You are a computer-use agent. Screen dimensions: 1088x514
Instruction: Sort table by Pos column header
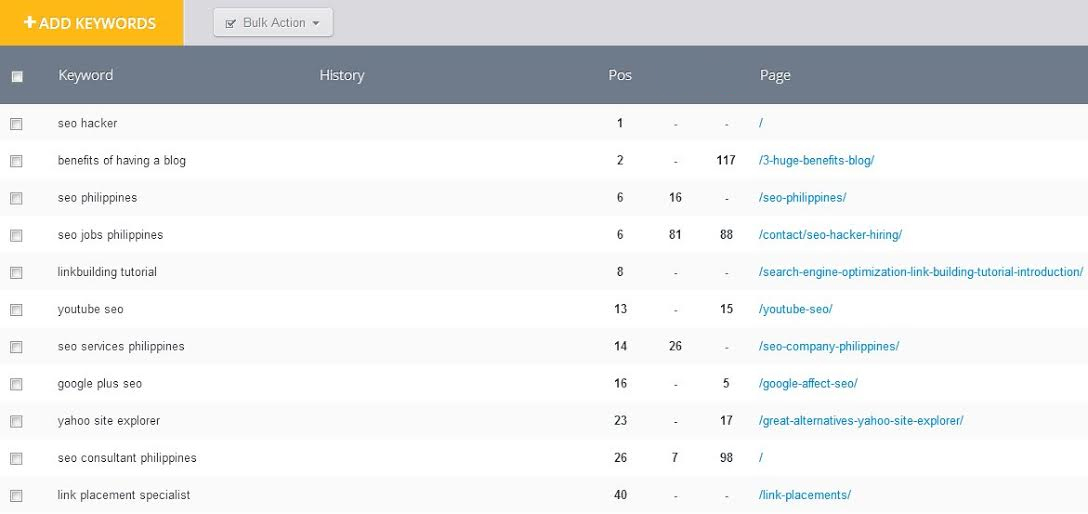point(620,75)
